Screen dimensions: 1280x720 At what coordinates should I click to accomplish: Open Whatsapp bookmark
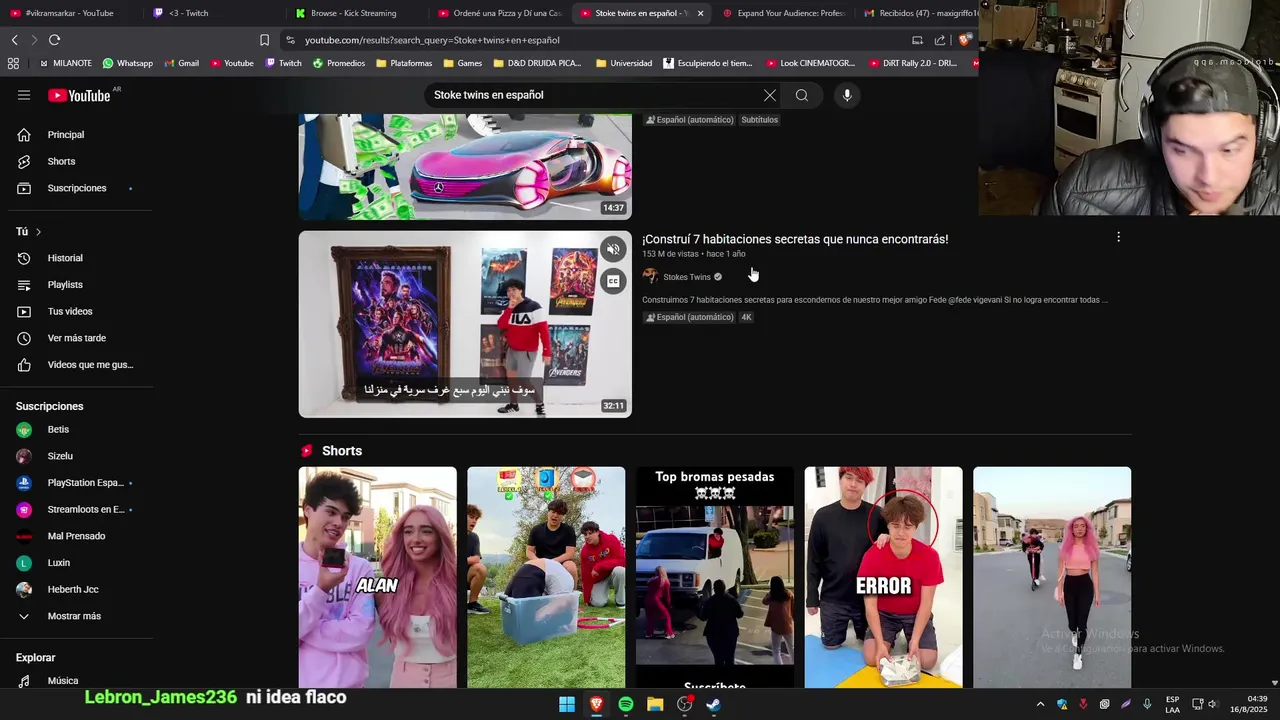127,63
